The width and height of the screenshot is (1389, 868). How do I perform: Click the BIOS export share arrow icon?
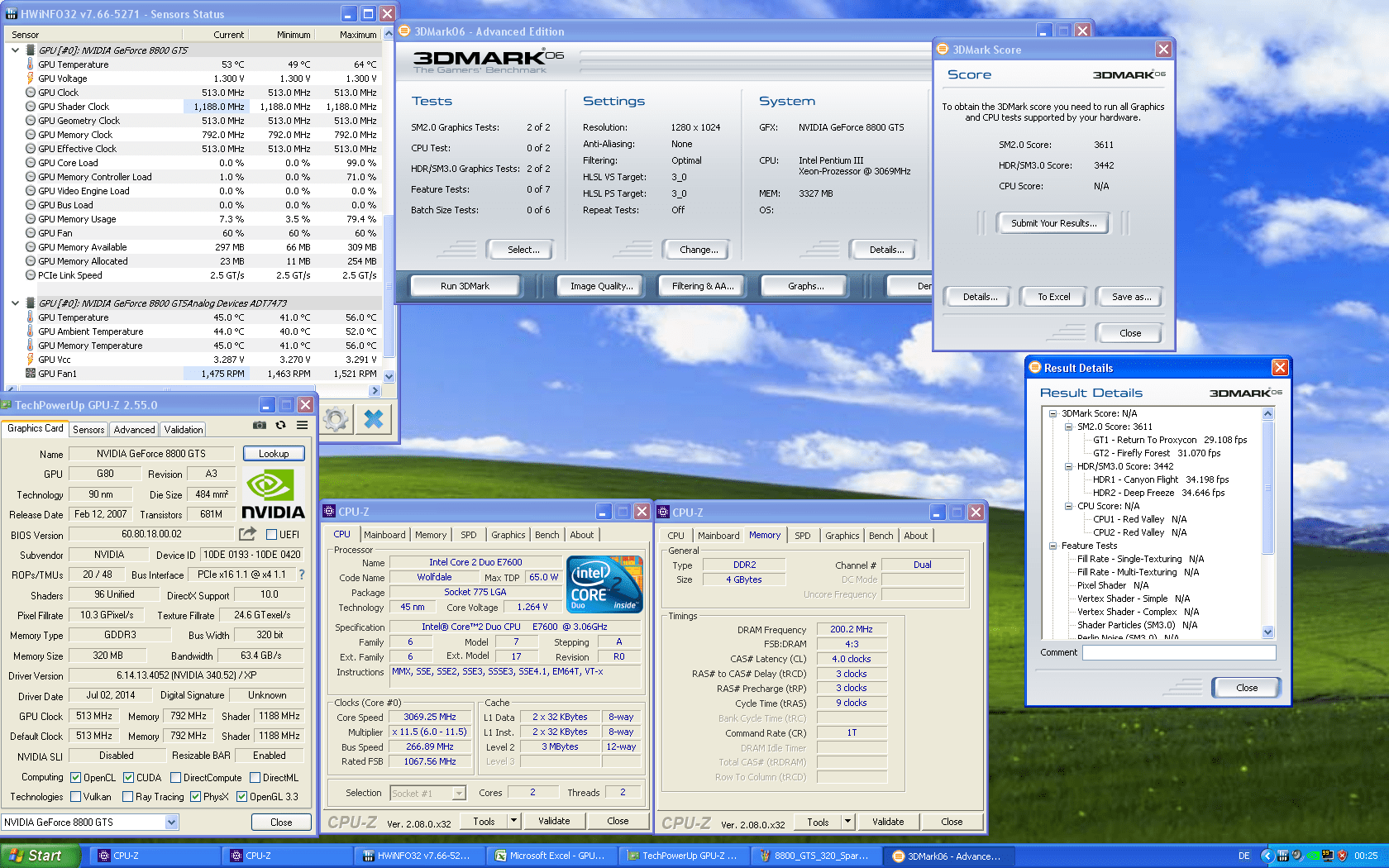(x=247, y=534)
